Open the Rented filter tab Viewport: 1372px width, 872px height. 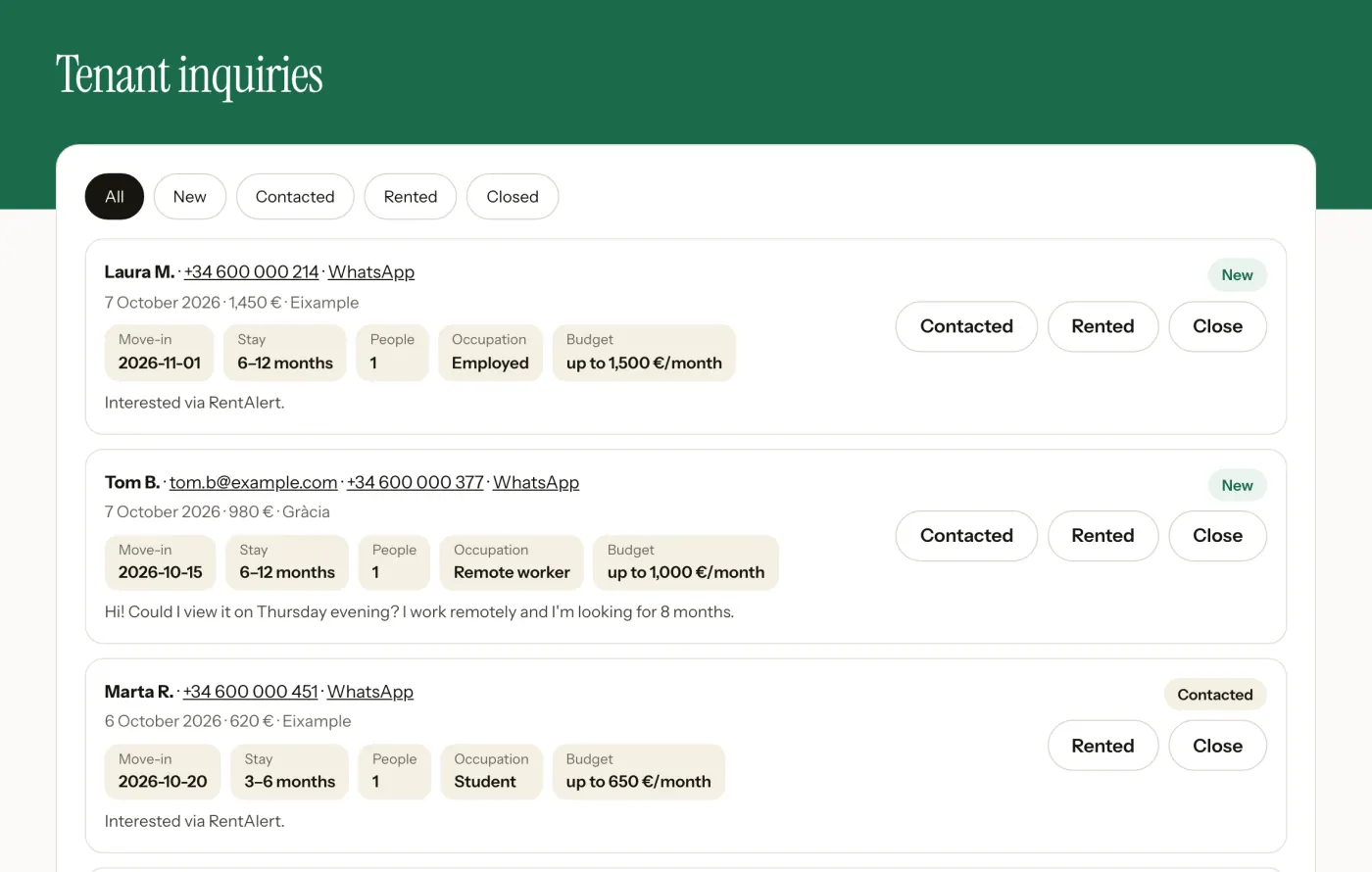click(411, 197)
